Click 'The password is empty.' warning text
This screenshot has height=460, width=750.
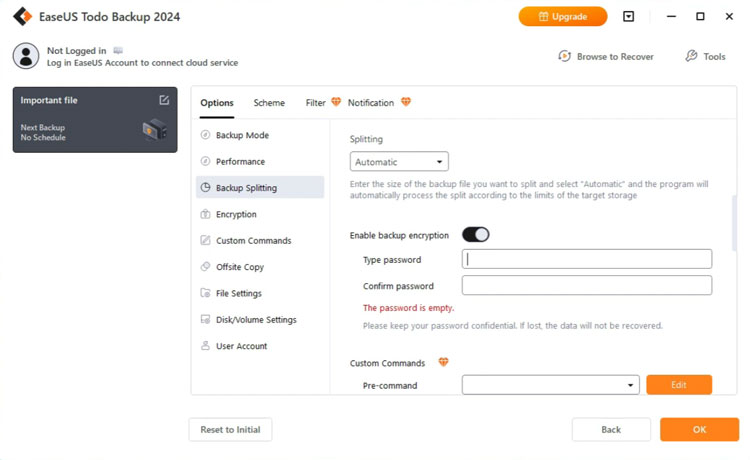tap(408, 308)
